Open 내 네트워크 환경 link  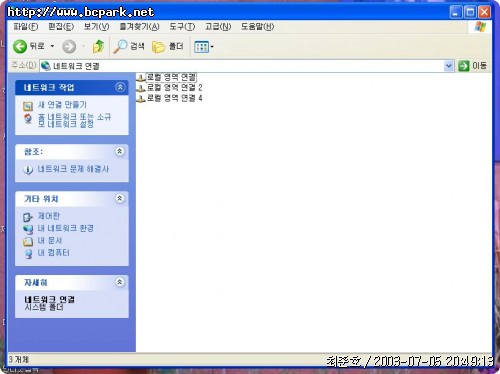(65, 228)
